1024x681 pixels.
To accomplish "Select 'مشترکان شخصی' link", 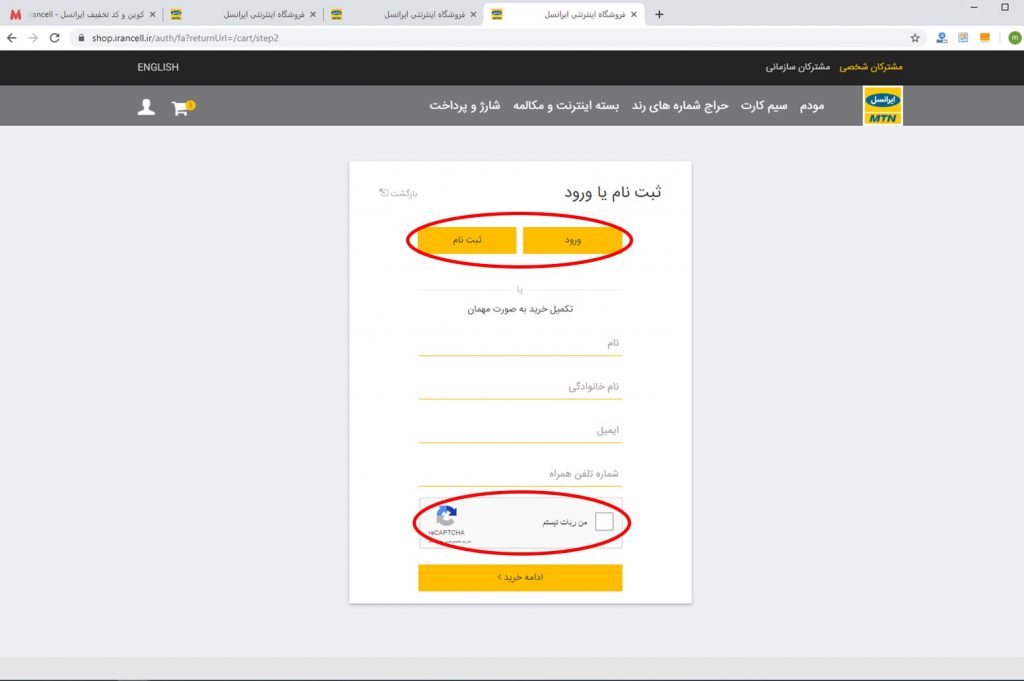I will click(871, 67).
